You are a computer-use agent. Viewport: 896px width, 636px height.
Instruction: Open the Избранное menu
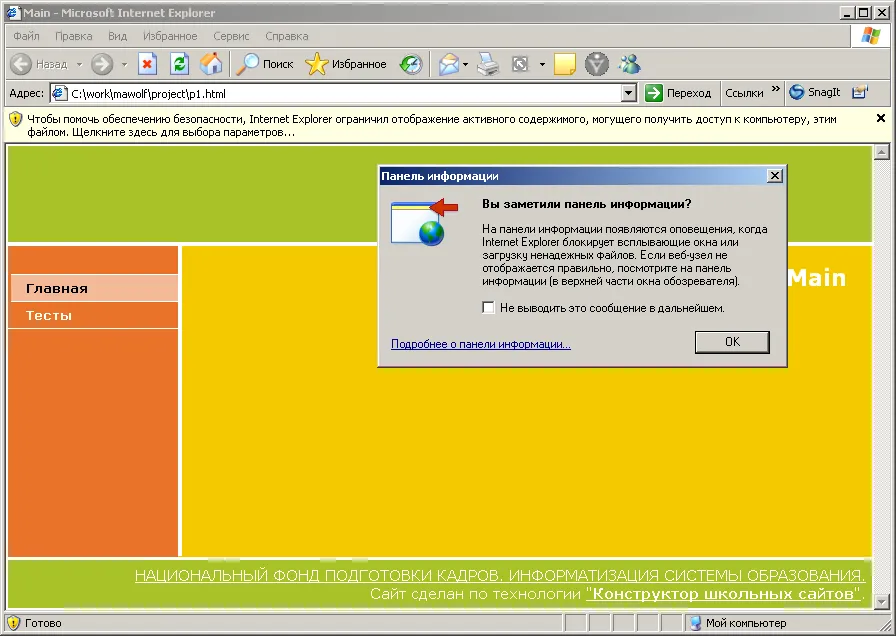(x=170, y=36)
